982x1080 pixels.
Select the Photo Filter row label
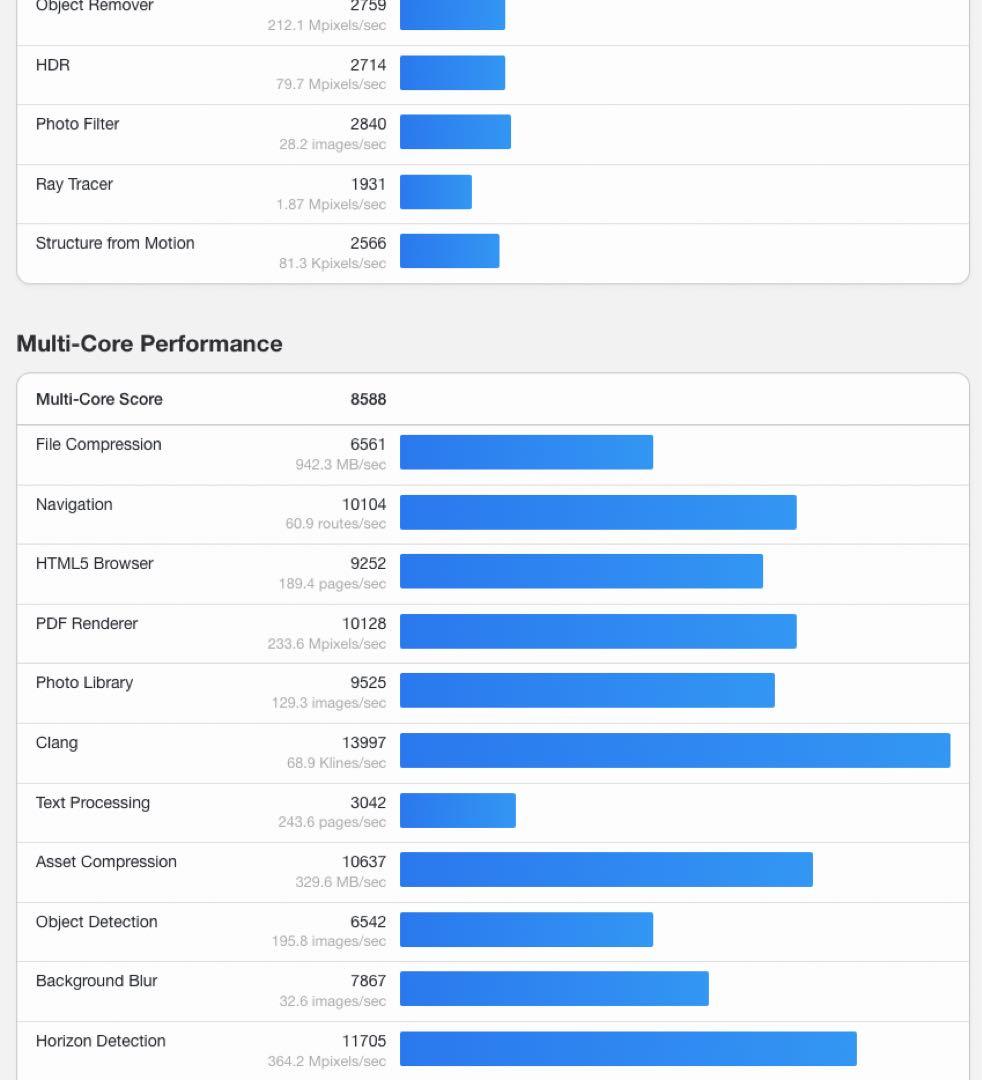pyautogui.click(x=77, y=124)
